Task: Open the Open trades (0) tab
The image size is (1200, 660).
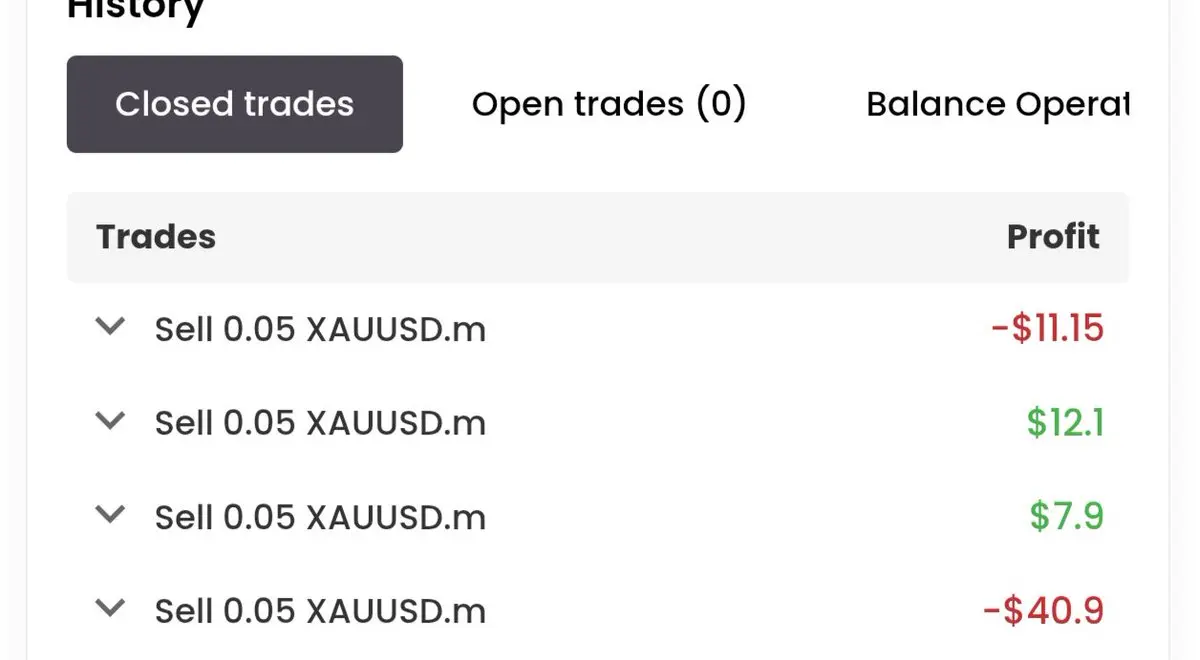Action: click(x=609, y=104)
